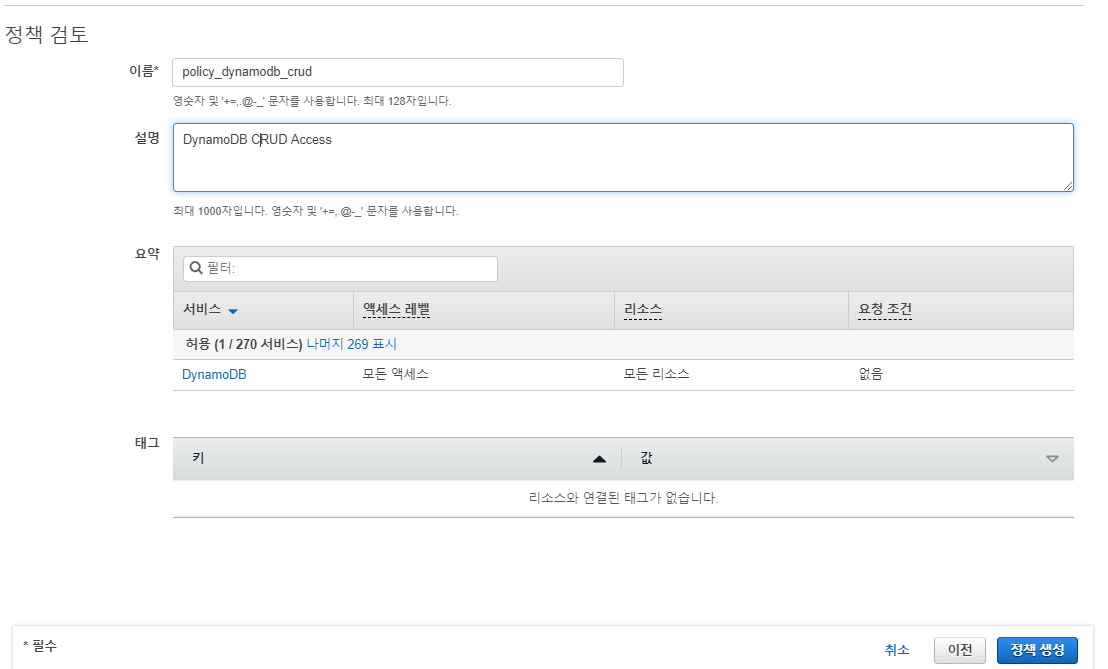The height and width of the screenshot is (669, 1108).
Task: Click the 필터 search field
Action: [x=340, y=268]
